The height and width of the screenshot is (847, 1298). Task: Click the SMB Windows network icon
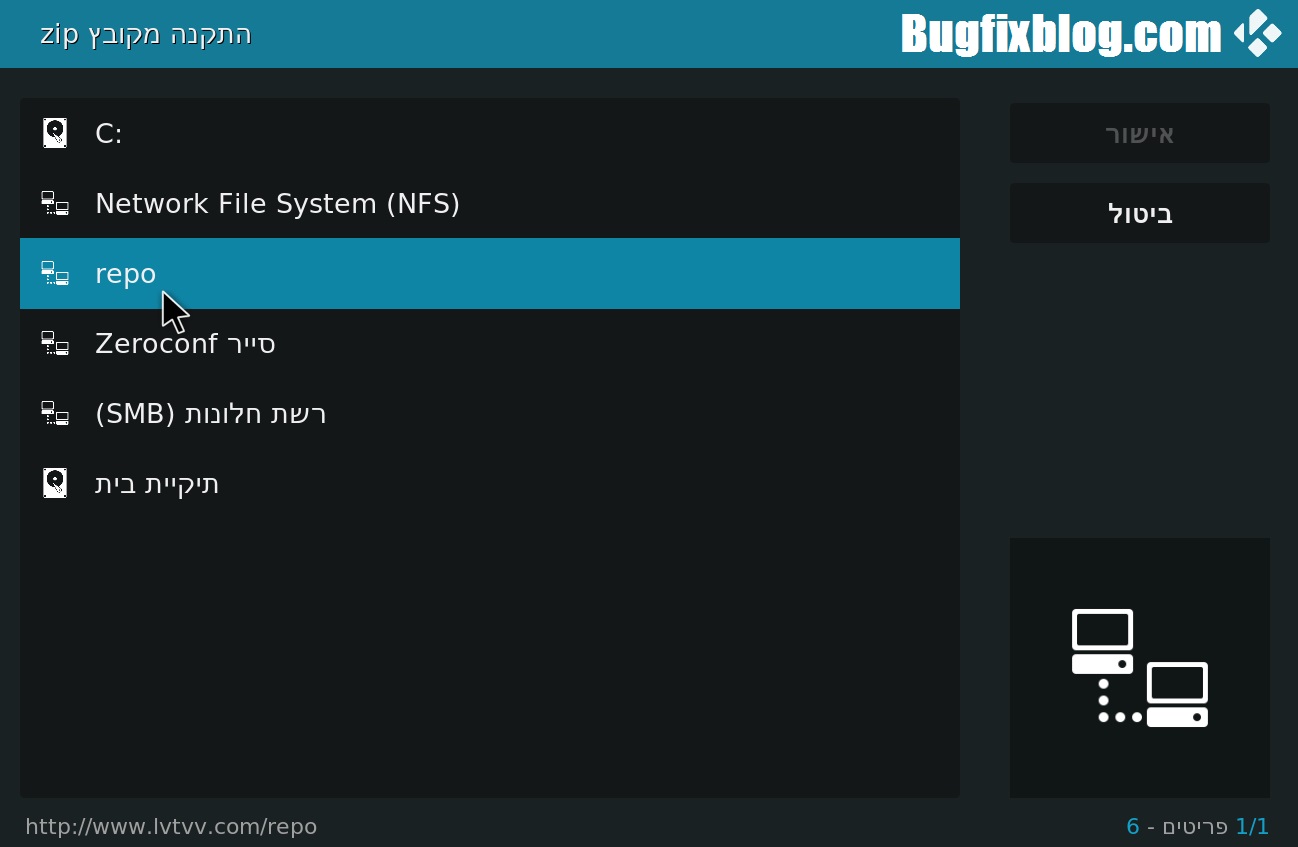(55, 413)
